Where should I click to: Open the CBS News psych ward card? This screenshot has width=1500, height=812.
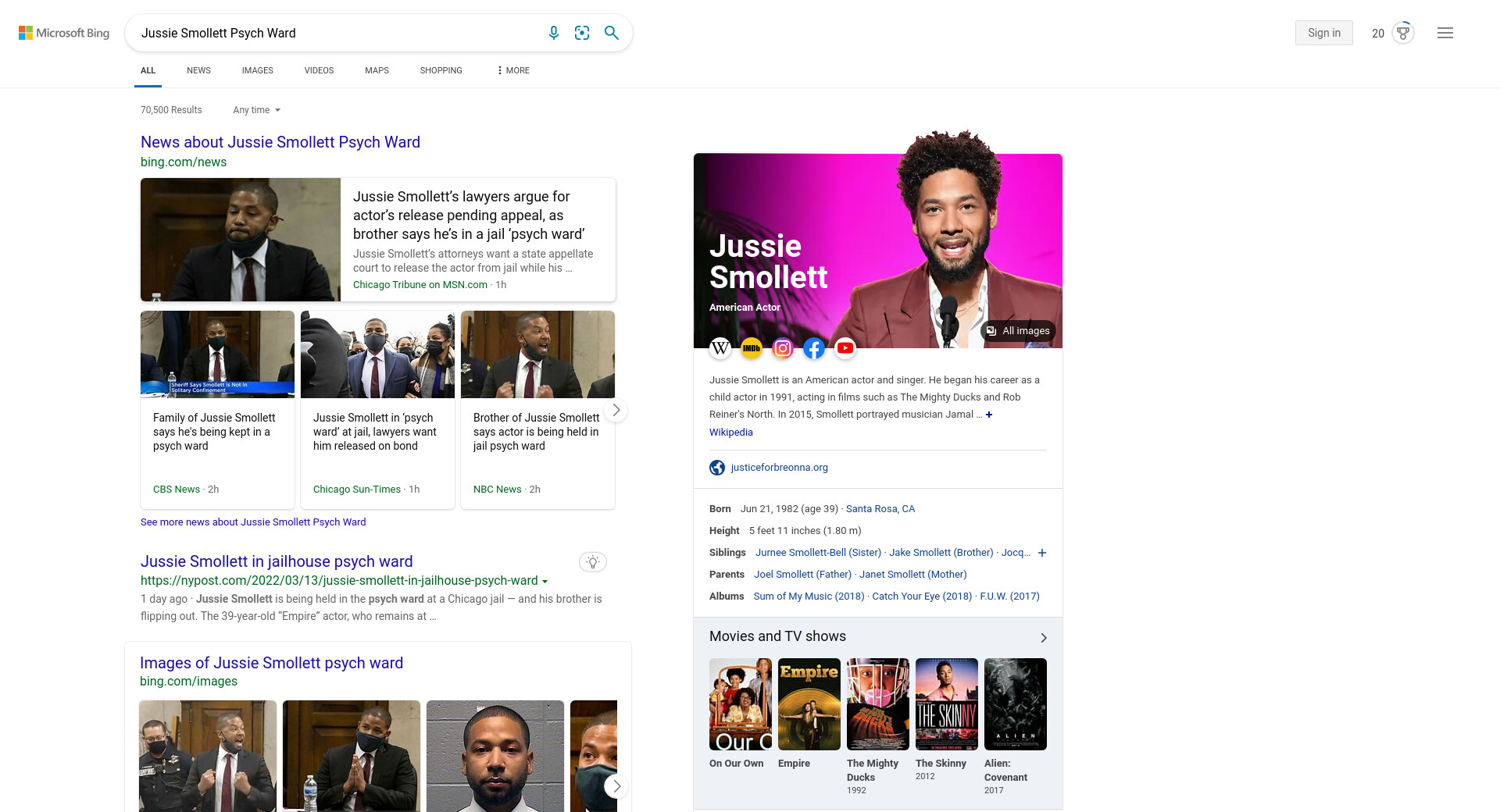point(217,410)
